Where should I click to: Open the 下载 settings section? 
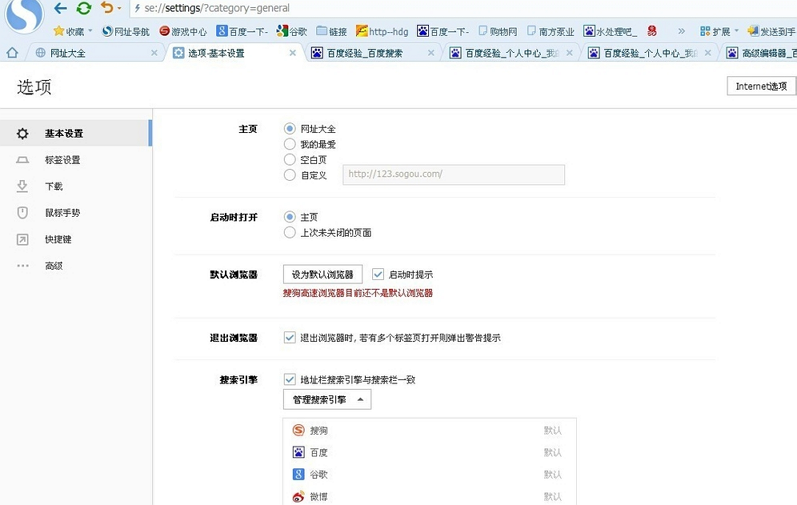pyautogui.click(x=76, y=186)
